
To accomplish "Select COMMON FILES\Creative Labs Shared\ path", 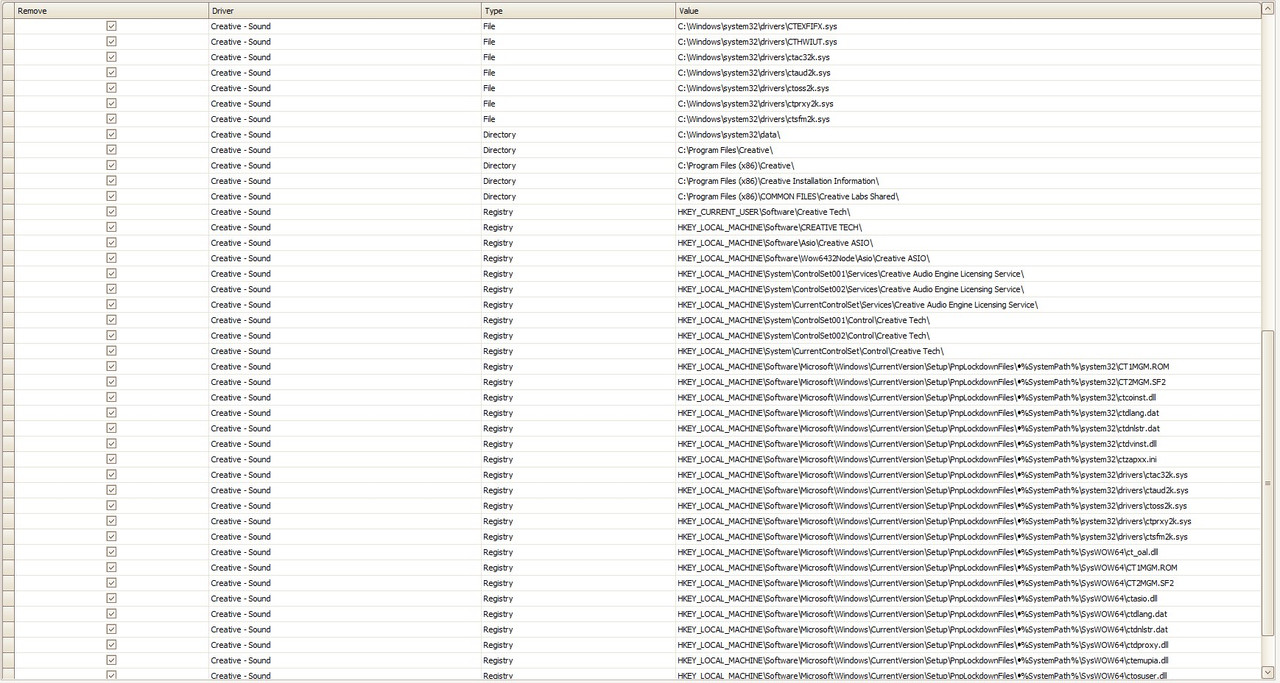I will click(968, 196).
